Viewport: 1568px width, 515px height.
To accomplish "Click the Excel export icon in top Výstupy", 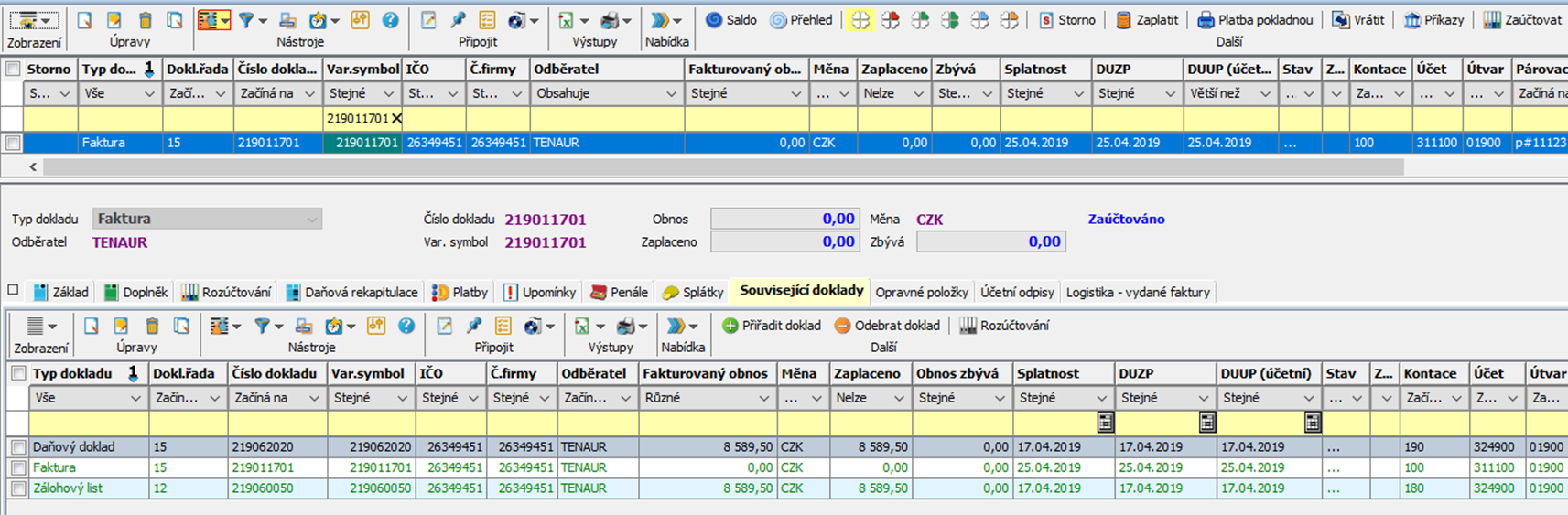I will pyautogui.click(x=567, y=20).
